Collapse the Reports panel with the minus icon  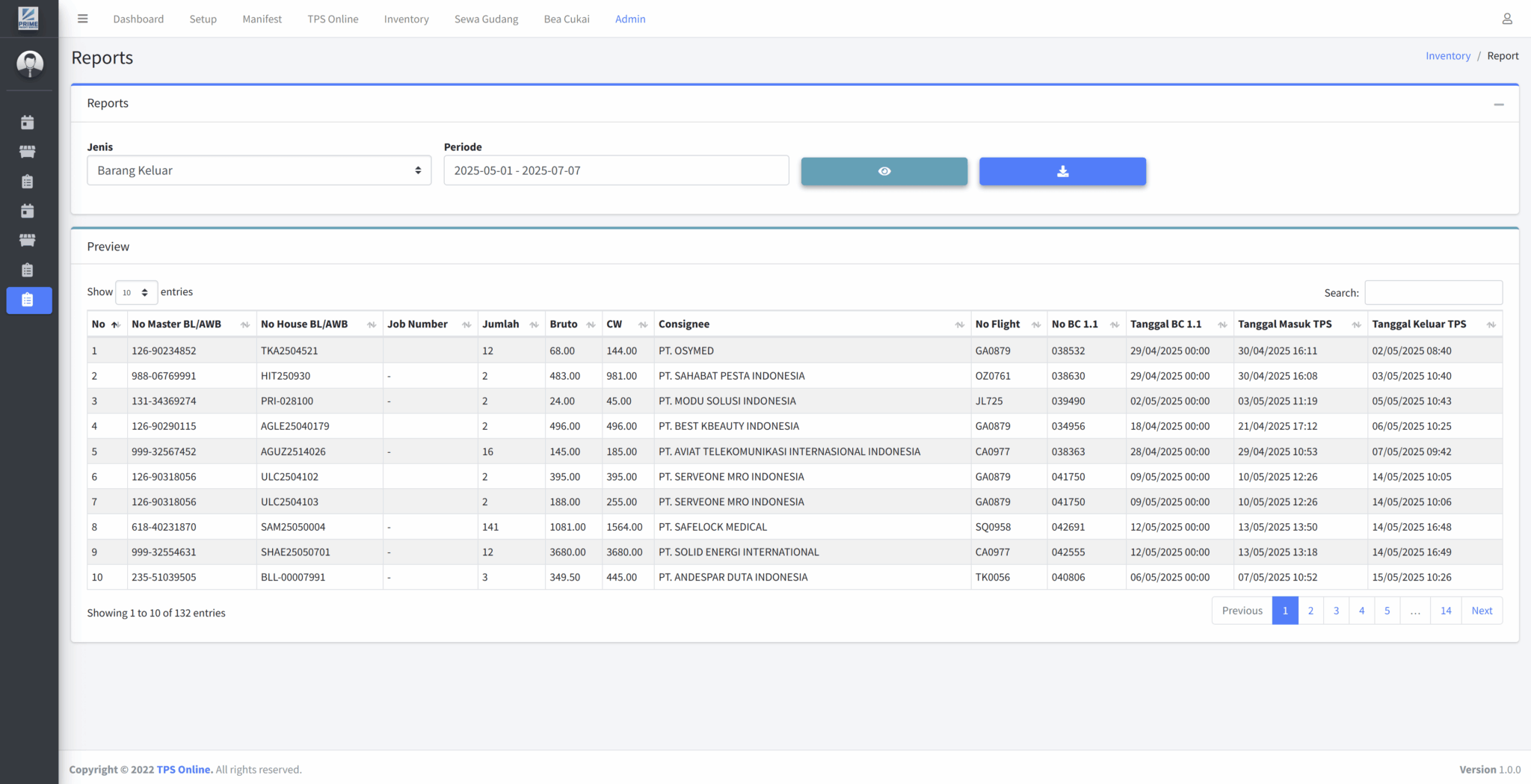point(1499,104)
